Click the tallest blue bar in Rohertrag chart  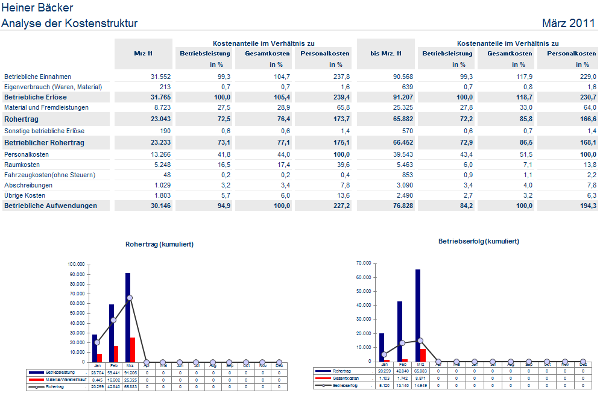coord(127,318)
